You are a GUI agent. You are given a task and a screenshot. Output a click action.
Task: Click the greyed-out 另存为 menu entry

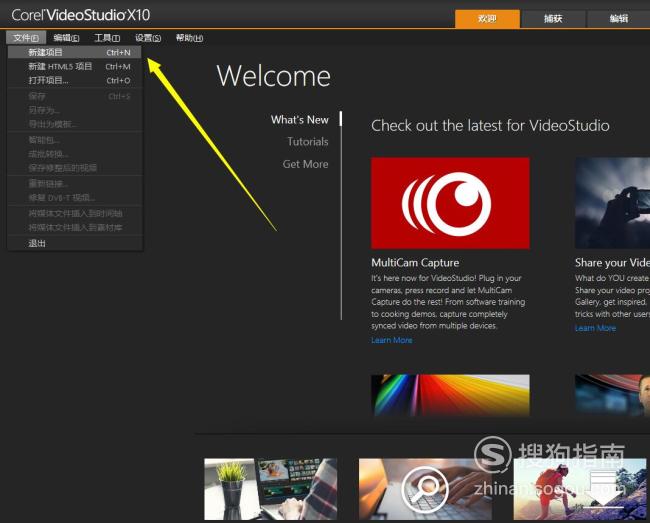[75, 110]
